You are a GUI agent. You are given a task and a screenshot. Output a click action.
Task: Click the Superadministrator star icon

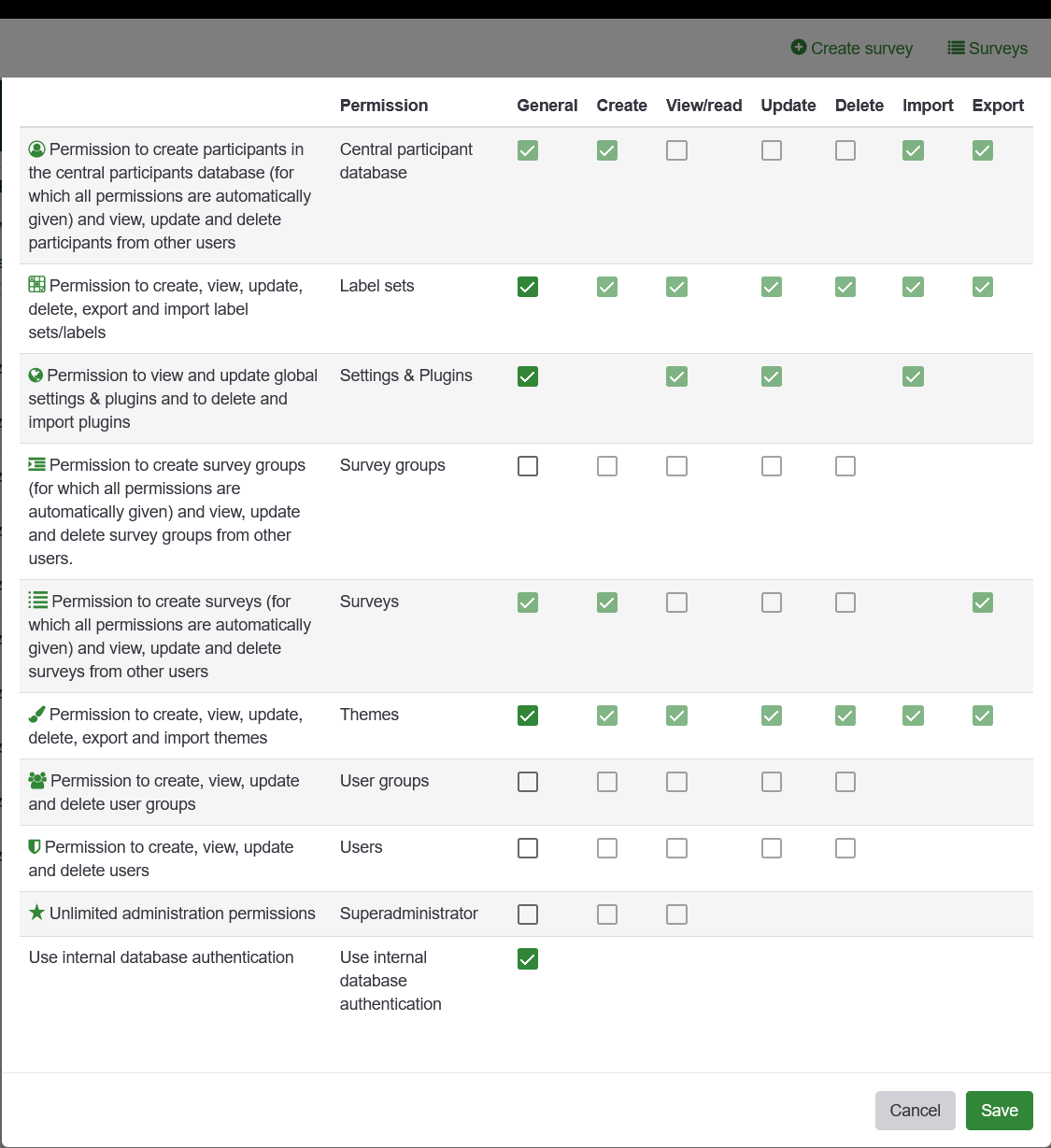[37, 913]
